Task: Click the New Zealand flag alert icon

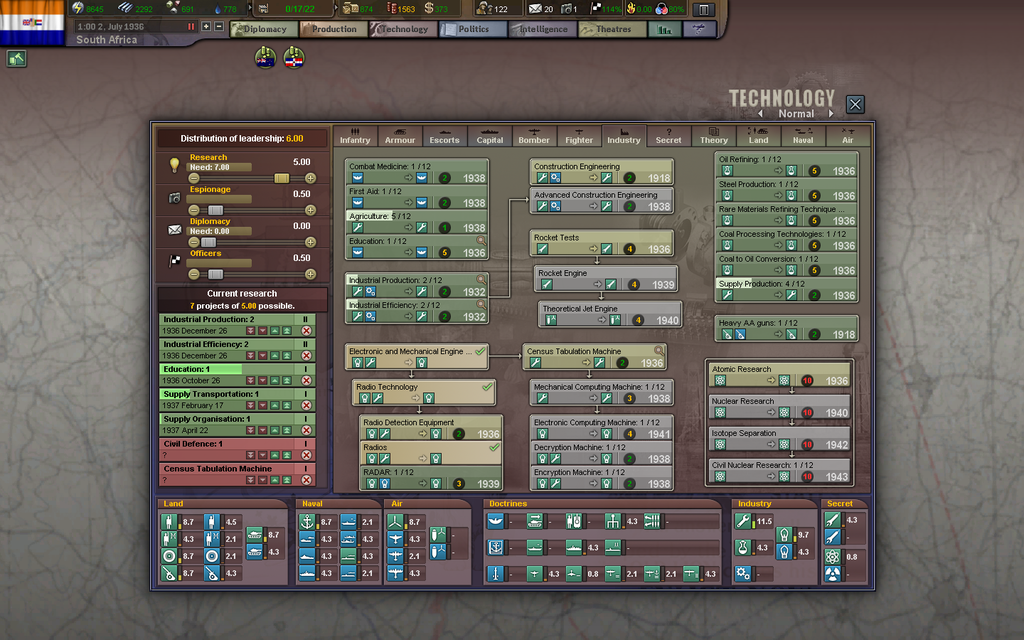Action: tap(265, 58)
